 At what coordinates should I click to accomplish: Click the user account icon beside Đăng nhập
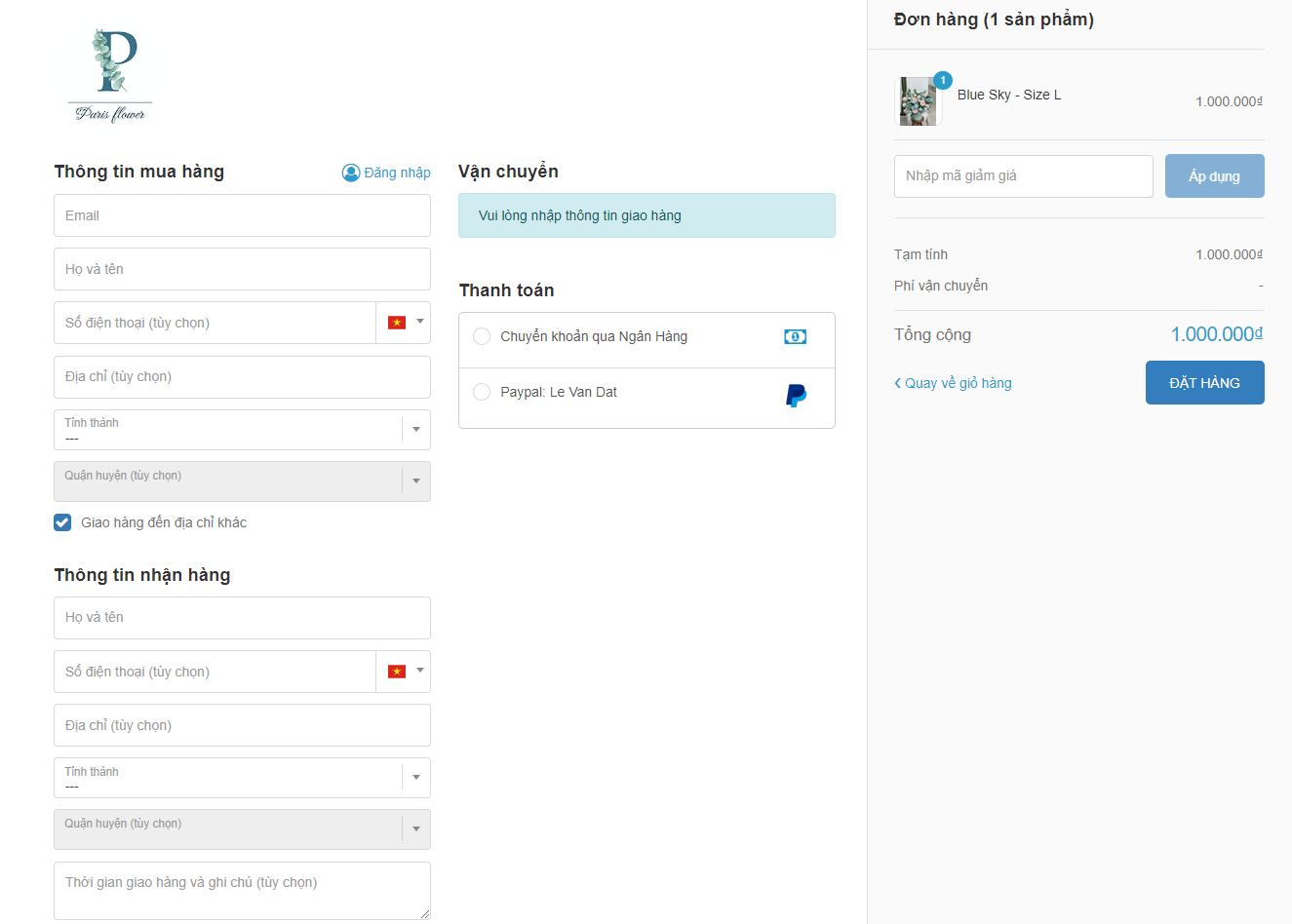[351, 173]
